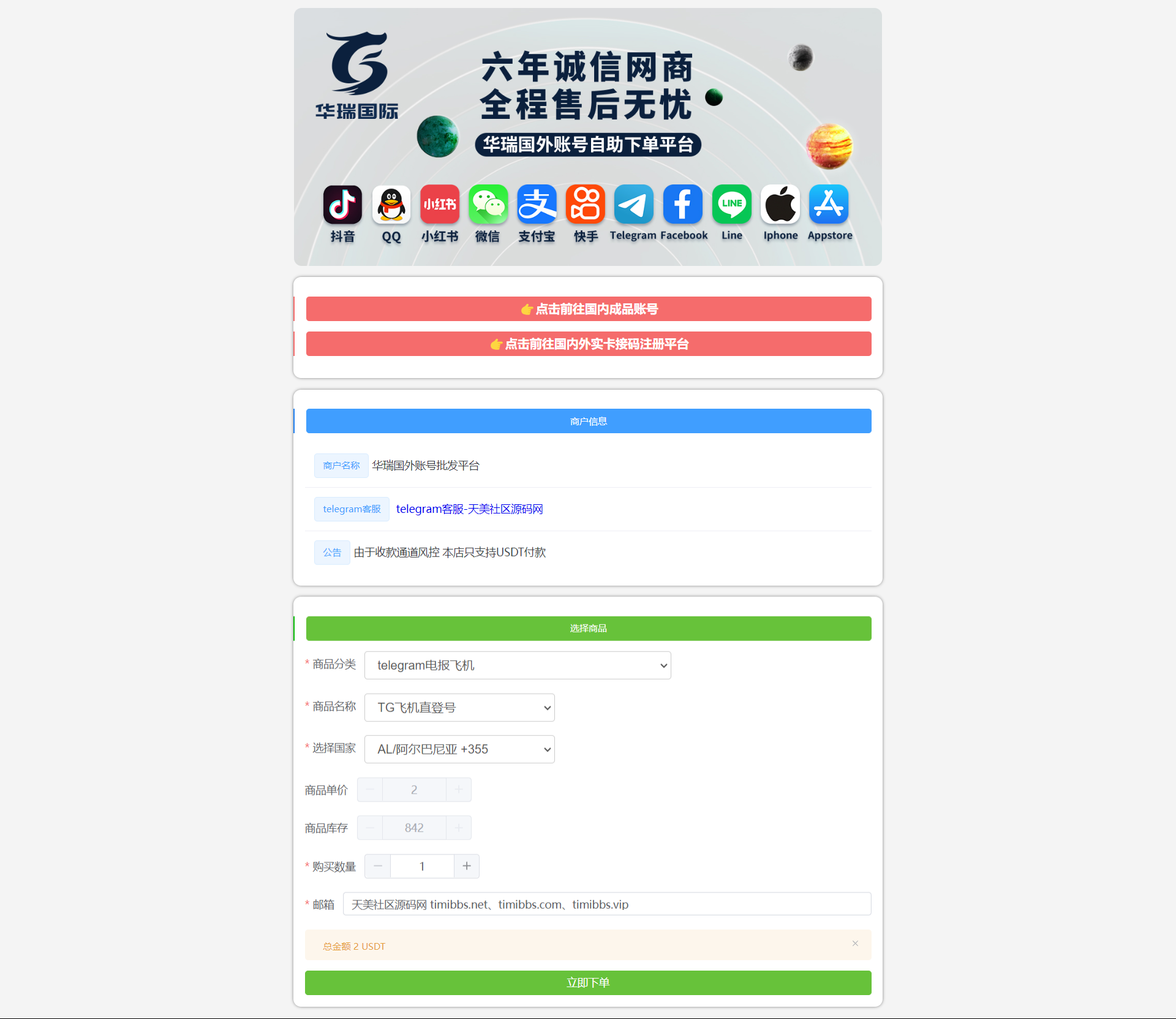Image resolution: width=1176 pixels, height=1019 pixels.
Task: Click 点击前往国内成品账号 button
Action: click(588, 309)
